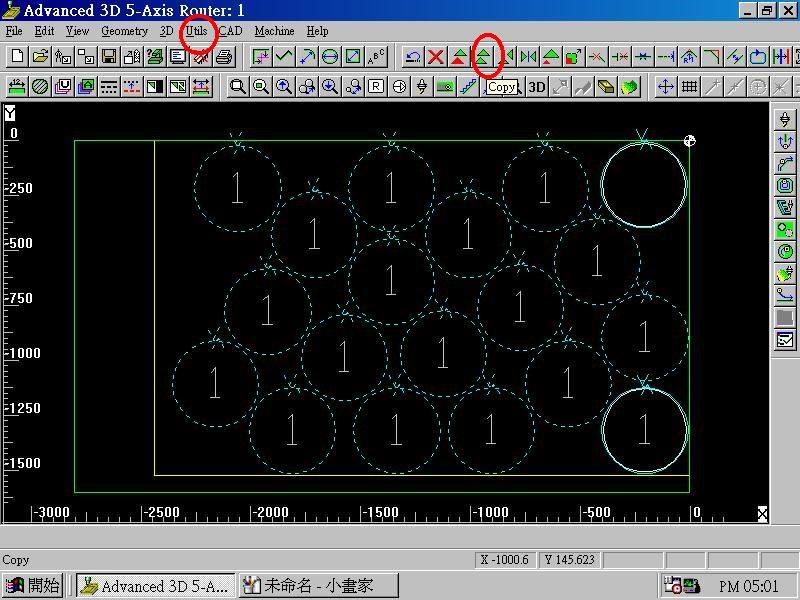Click the red X delete icon

coord(436,56)
